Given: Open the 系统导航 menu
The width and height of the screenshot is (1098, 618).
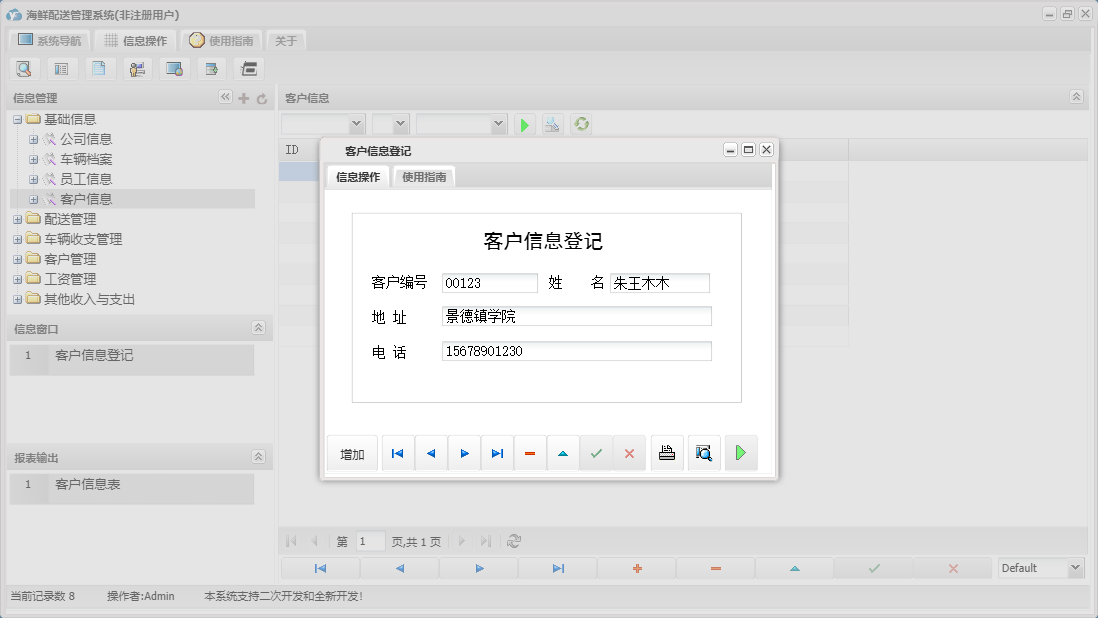Looking at the screenshot, I should click(48, 40).
